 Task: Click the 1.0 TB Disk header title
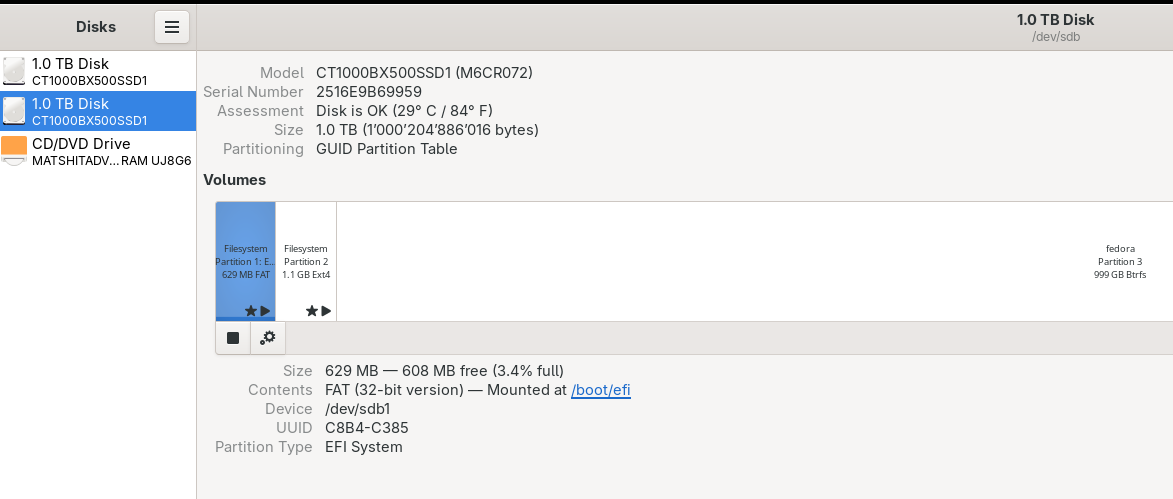tap(1055, 20)
